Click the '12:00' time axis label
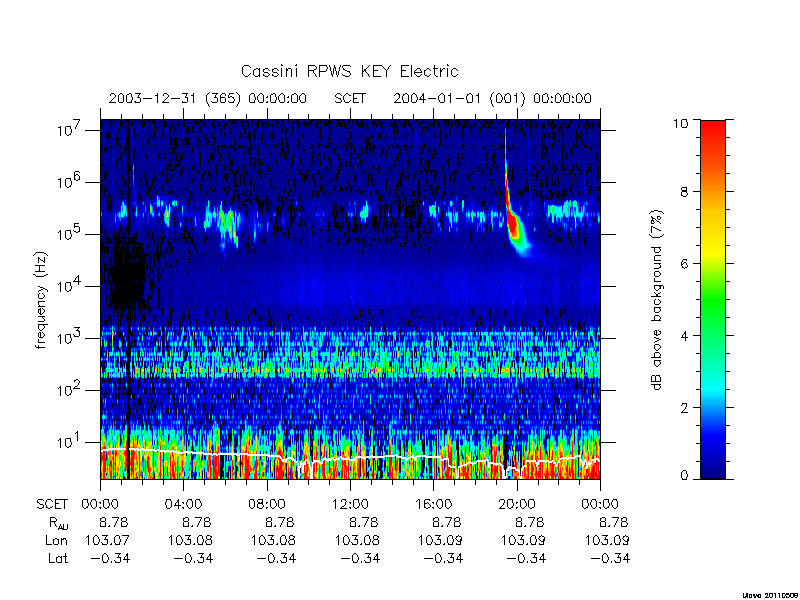The height and width of the screenshot is (600, 800). (350, 504)
